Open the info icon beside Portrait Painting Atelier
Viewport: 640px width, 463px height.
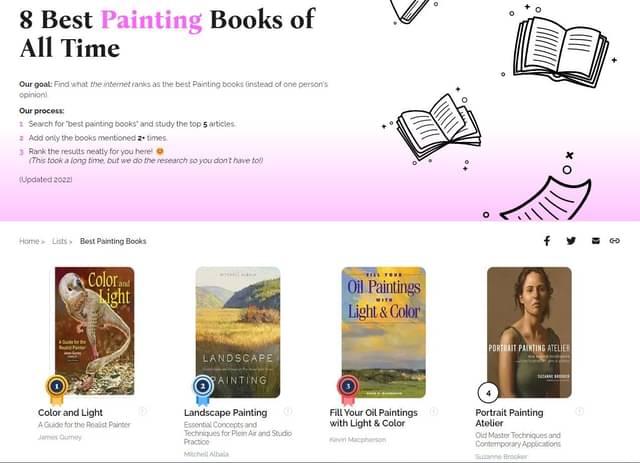[580, 411]
